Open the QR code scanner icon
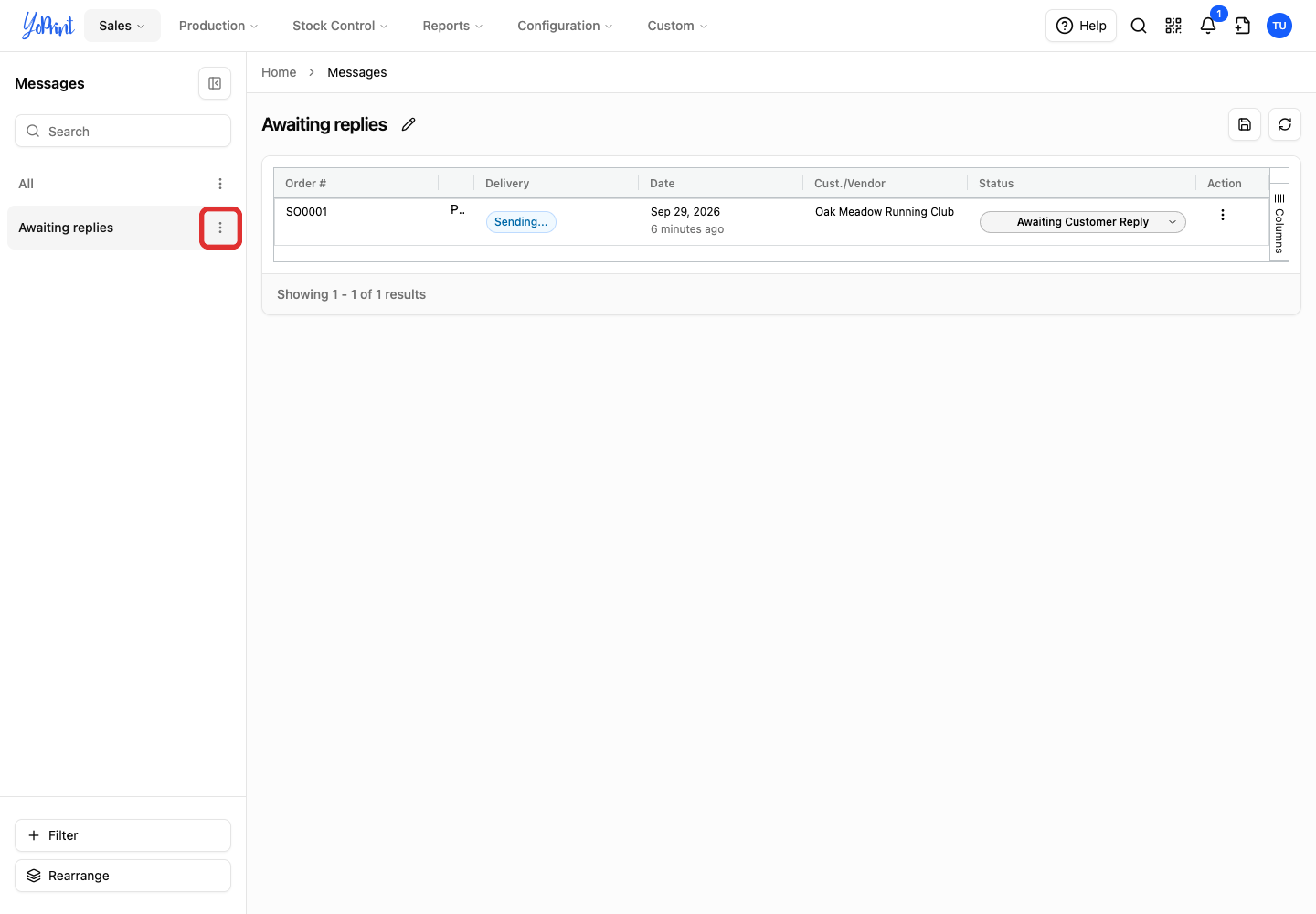 1173,26
